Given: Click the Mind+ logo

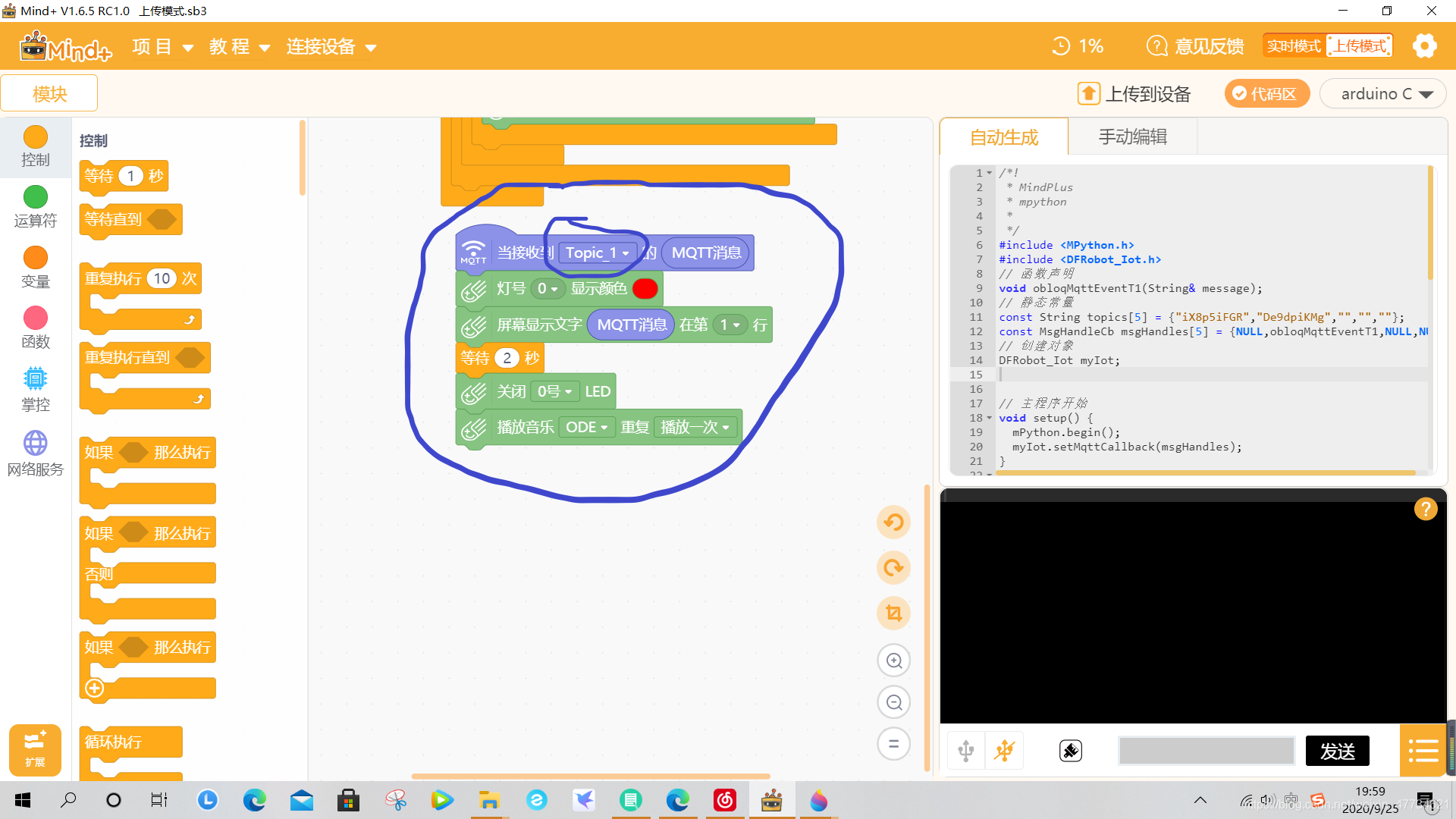Looking at the screenshot, I should pos(66,46).
